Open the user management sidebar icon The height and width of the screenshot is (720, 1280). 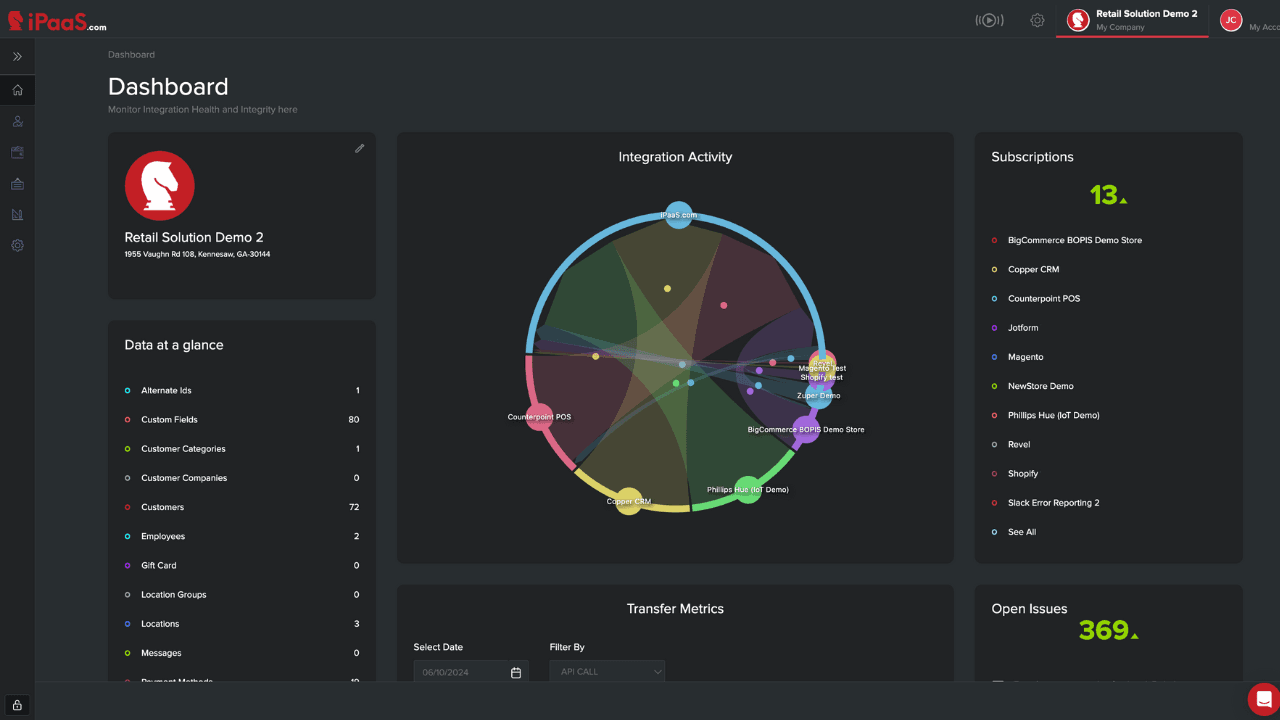click(17, 121)
